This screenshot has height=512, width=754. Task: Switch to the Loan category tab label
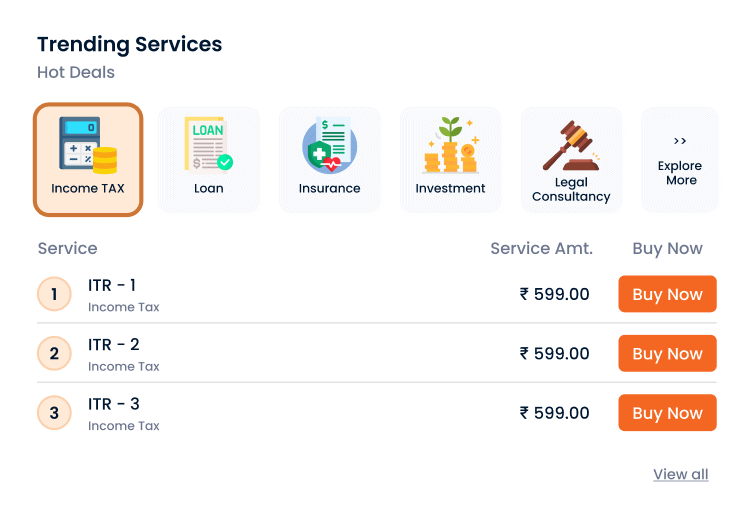pos(209,188)
